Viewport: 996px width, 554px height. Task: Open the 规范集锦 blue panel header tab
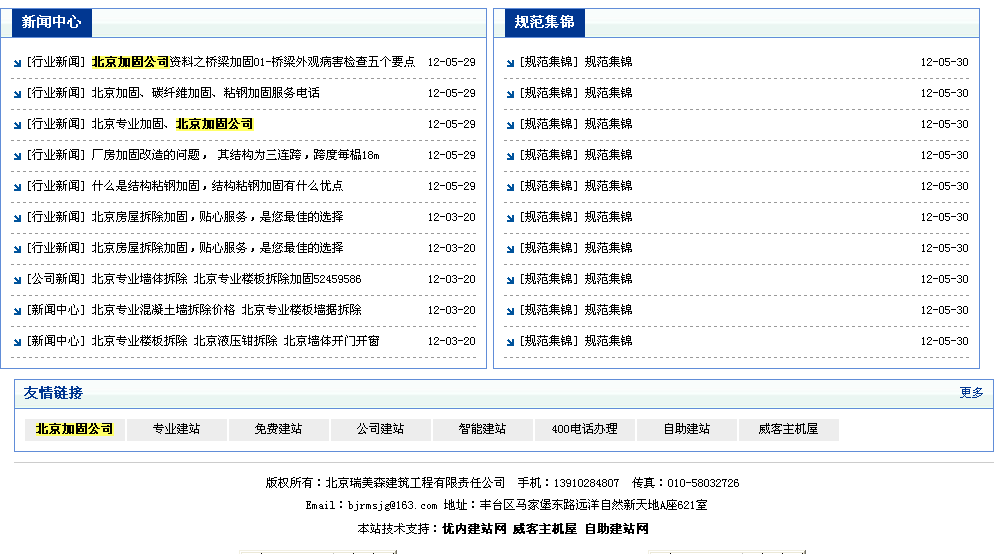544,22
